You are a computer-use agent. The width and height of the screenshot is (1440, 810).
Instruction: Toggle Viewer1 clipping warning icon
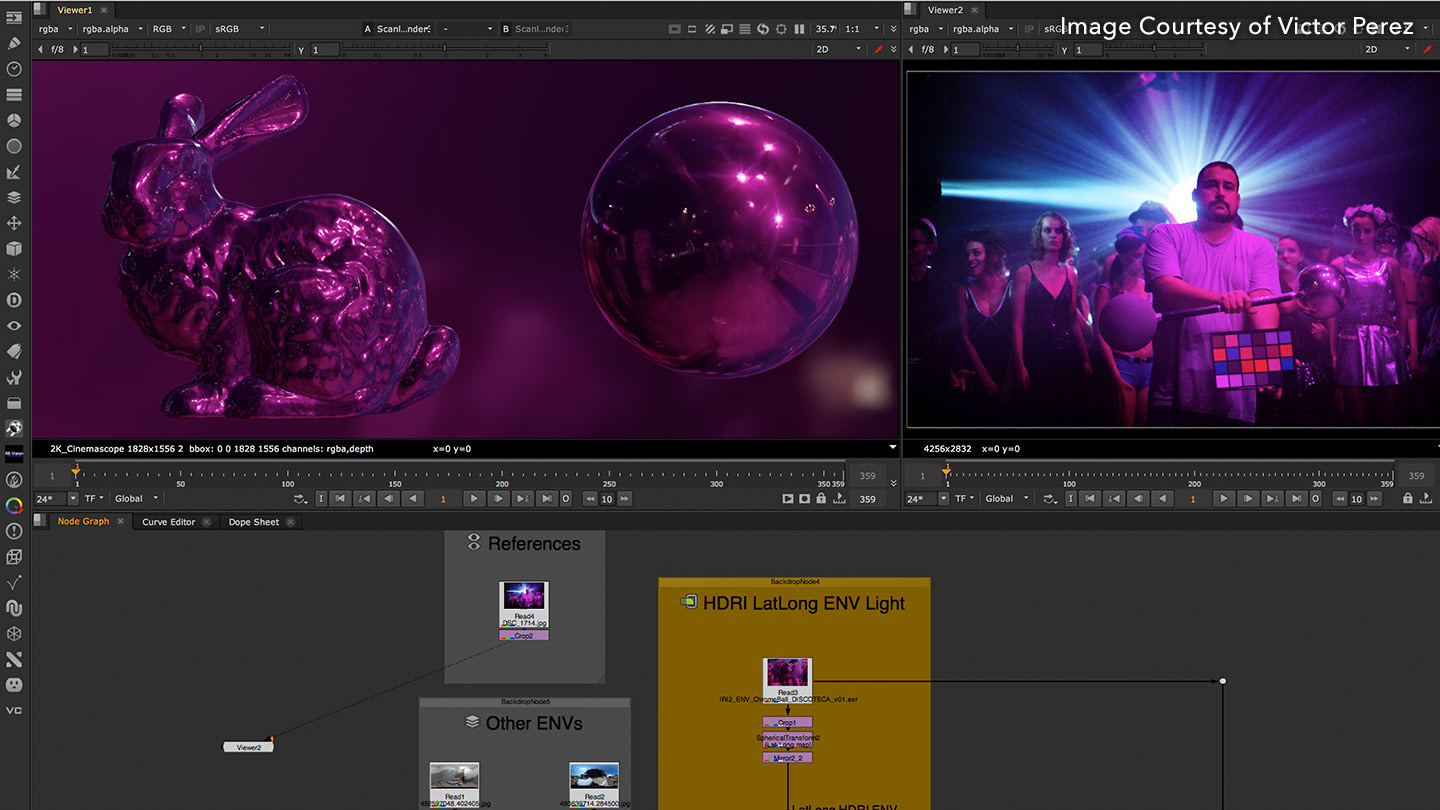click(x=674, y=29)
